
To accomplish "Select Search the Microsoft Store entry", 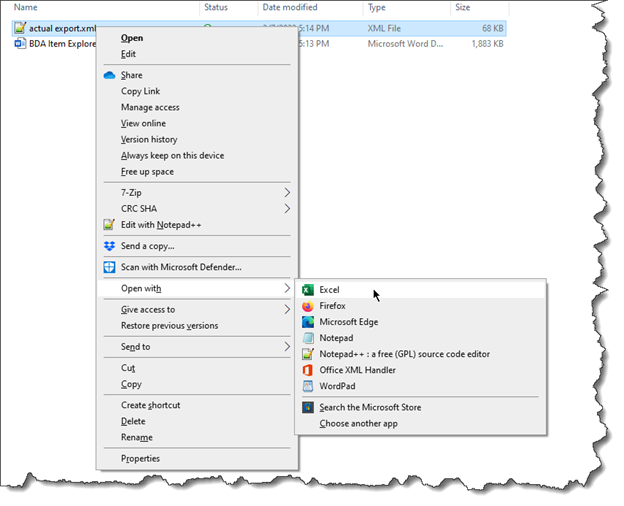I will pos(421,407).
